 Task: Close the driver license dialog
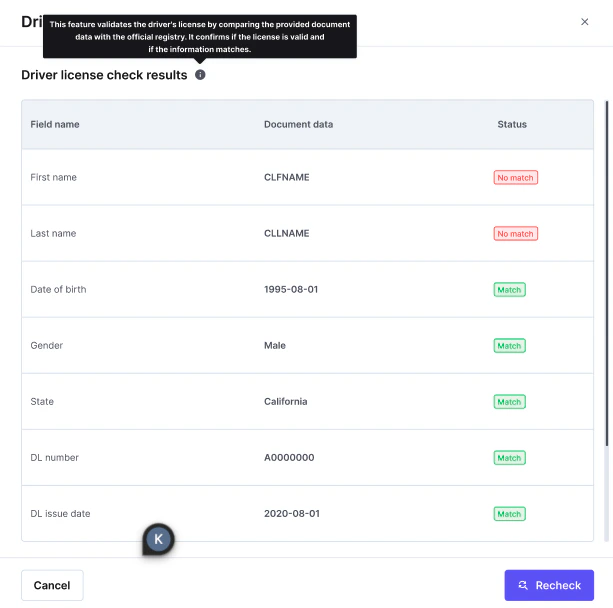pyautogui.click(x=584, y=22)
